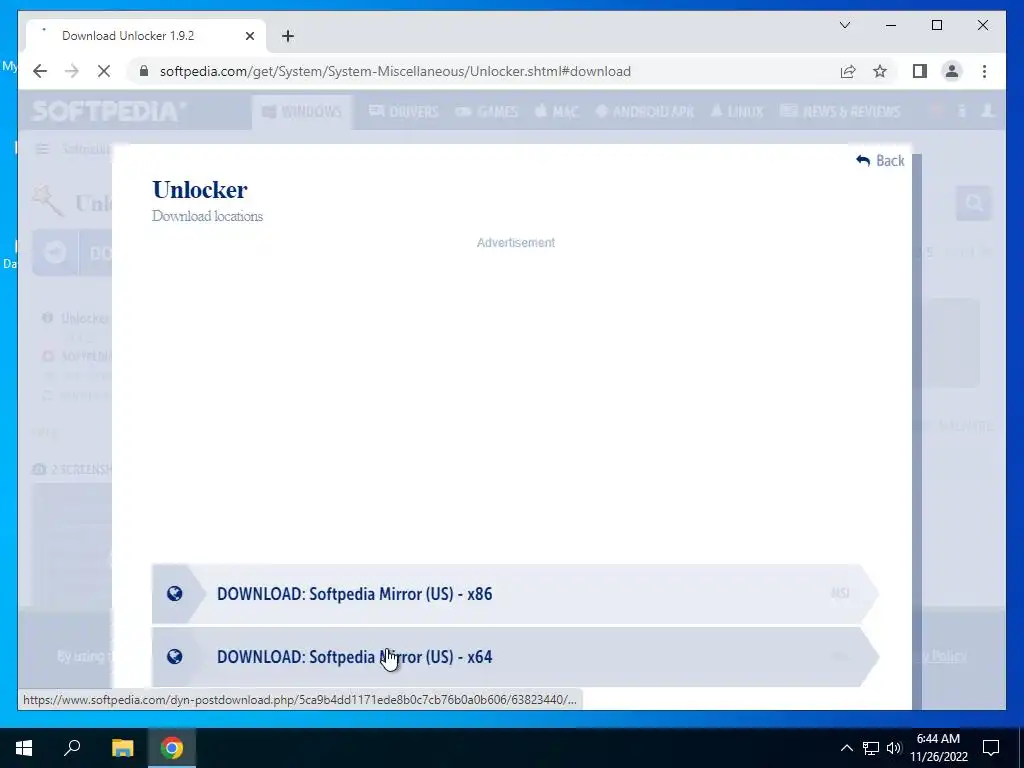Click globe icon on x86 mirror row
Viewport: 1024px width, 768px height.
174,594
